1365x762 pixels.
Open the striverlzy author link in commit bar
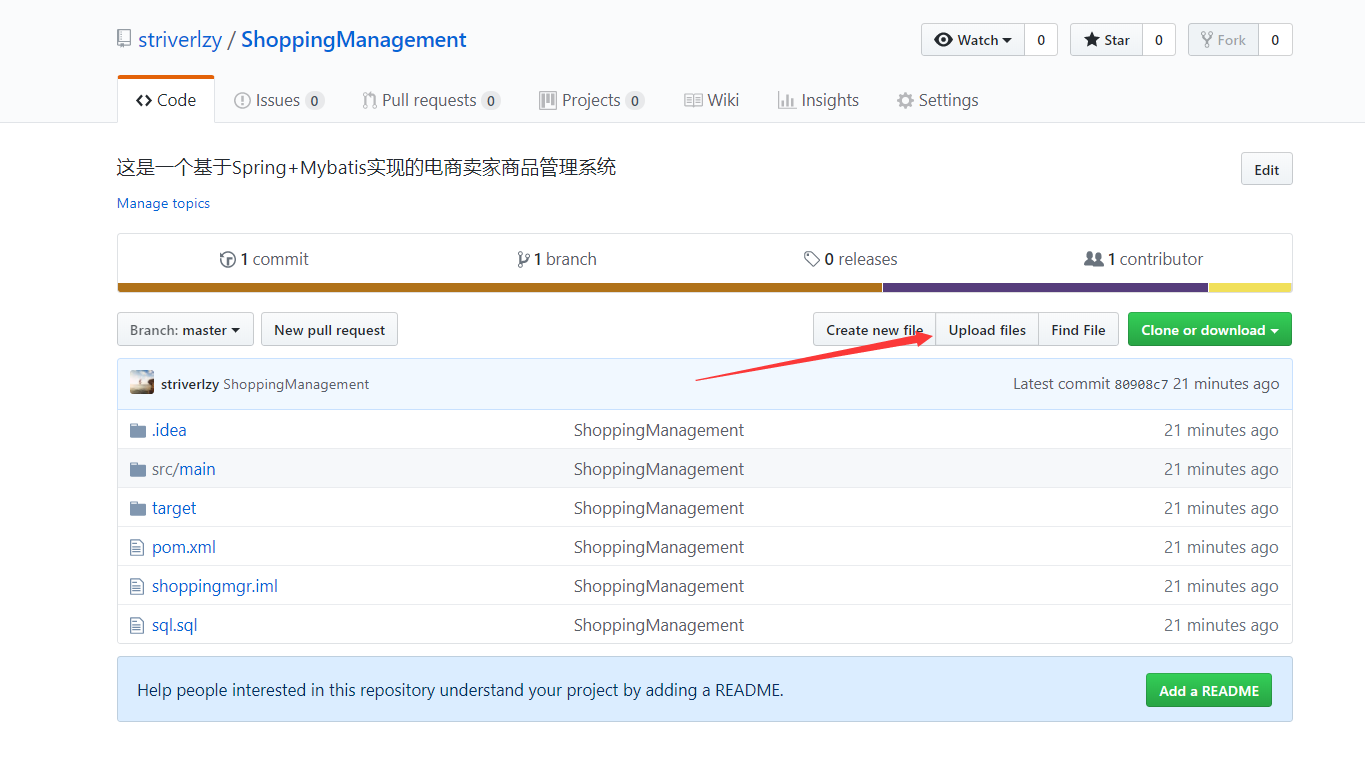(x=190, y=384)
